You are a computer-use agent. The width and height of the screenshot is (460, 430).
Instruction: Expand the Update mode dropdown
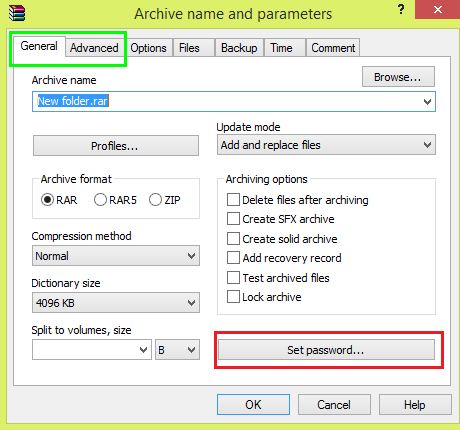pyautogui.click(x=326, y=145)
